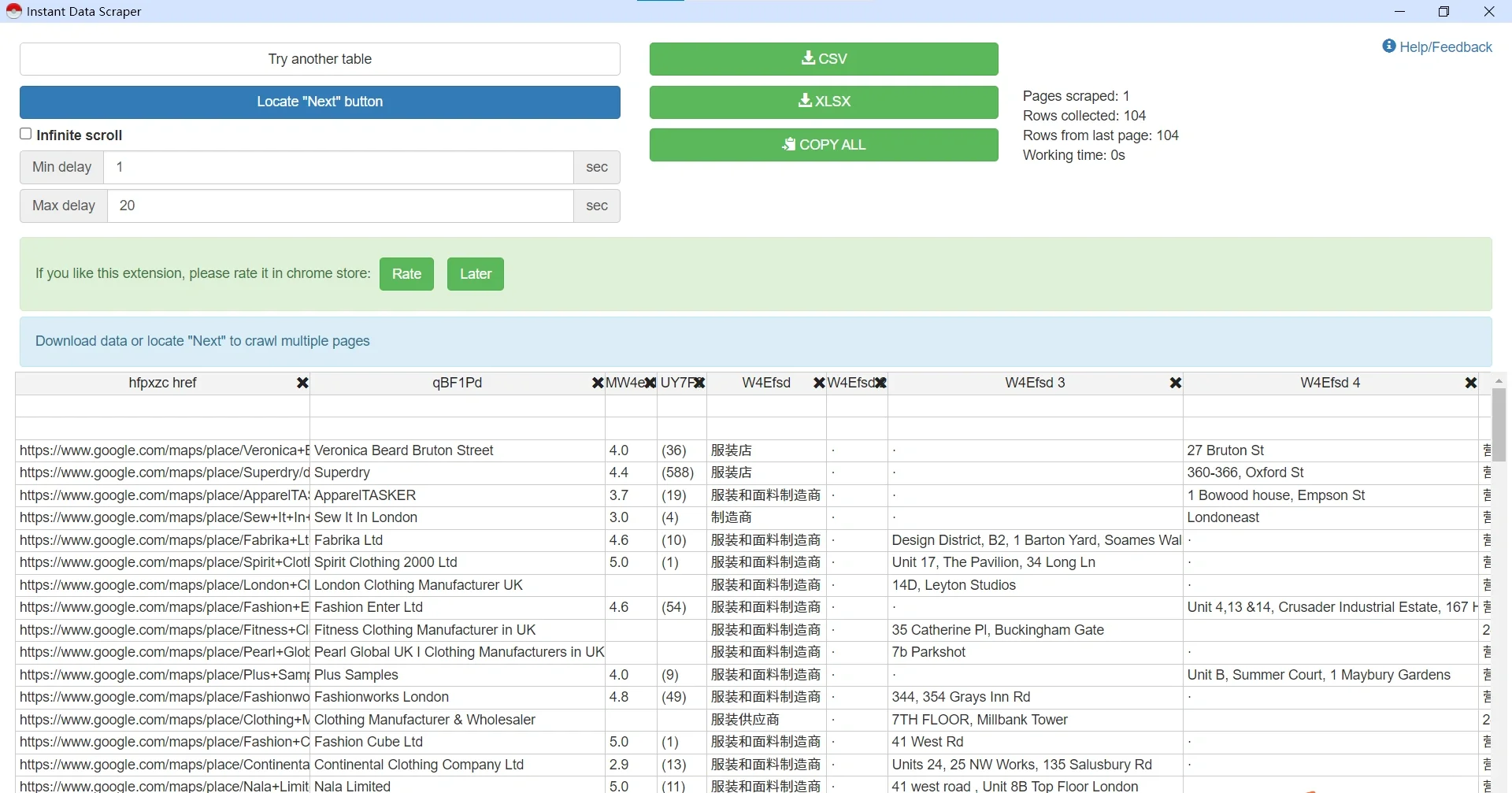Click the 344, 354 Grays Inn Rd cell

pos(1036,697)
